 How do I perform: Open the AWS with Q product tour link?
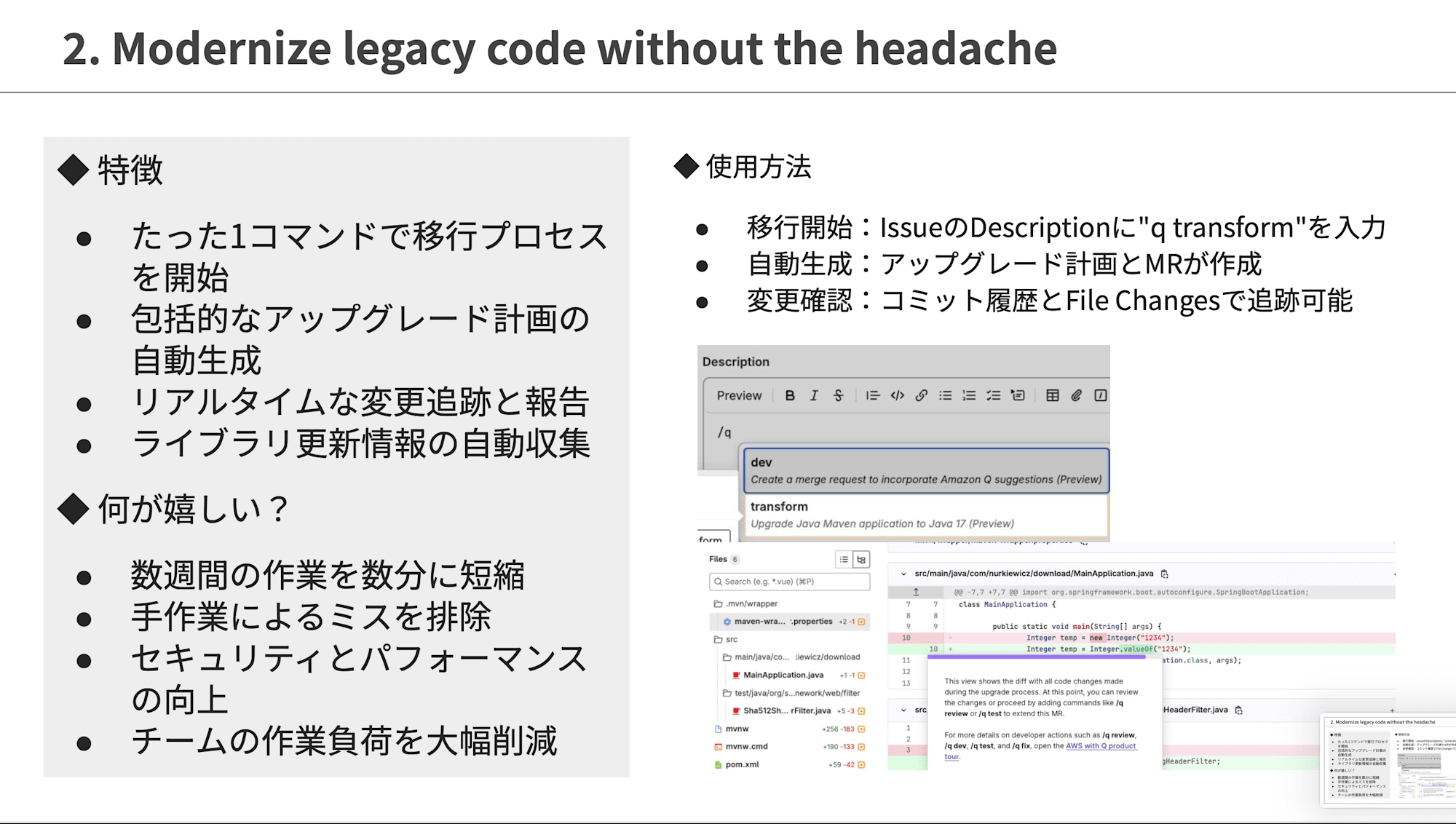pyautogui.click(x=1101, y=746)
